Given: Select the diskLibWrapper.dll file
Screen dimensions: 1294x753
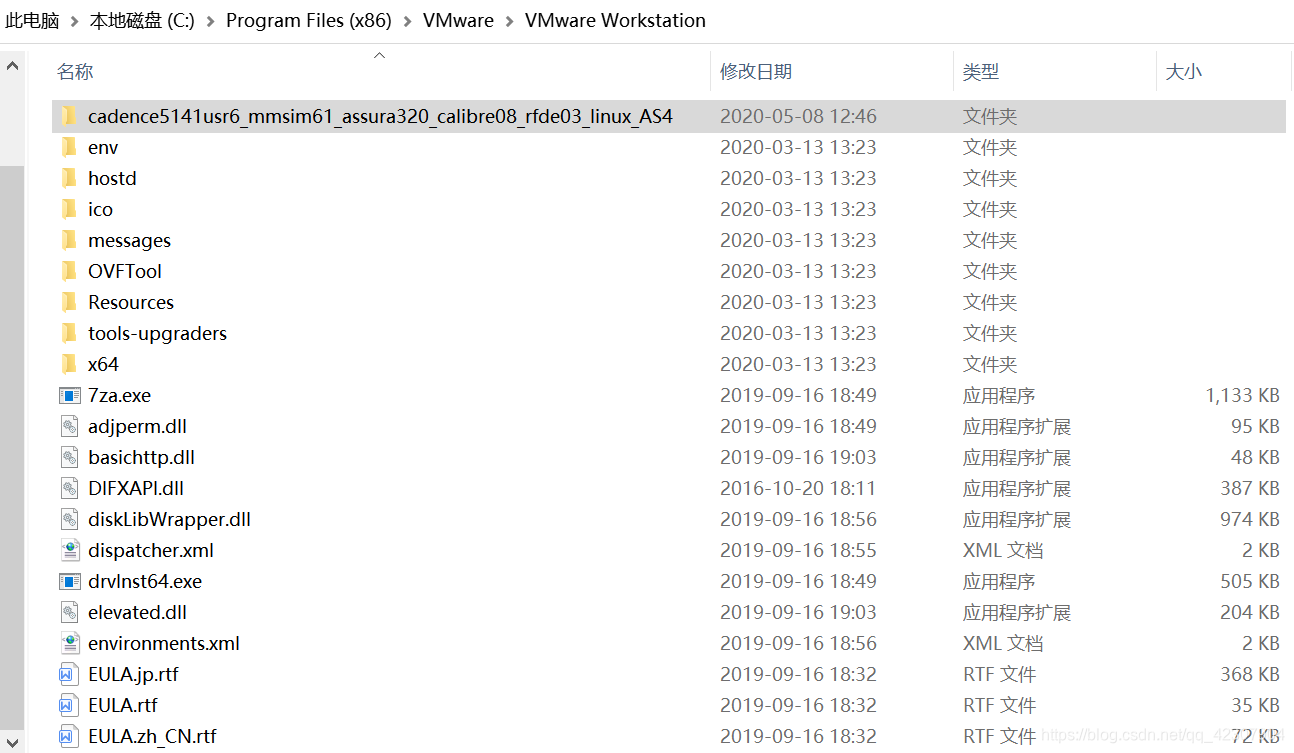Looking at the screenshot, I should (x=169, y=519).
